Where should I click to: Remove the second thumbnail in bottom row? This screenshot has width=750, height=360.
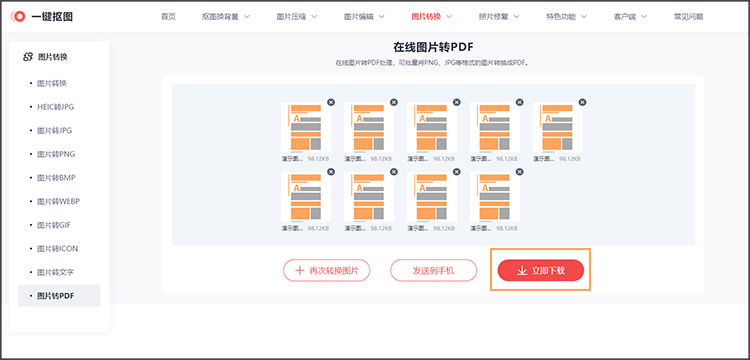point(394,172)
